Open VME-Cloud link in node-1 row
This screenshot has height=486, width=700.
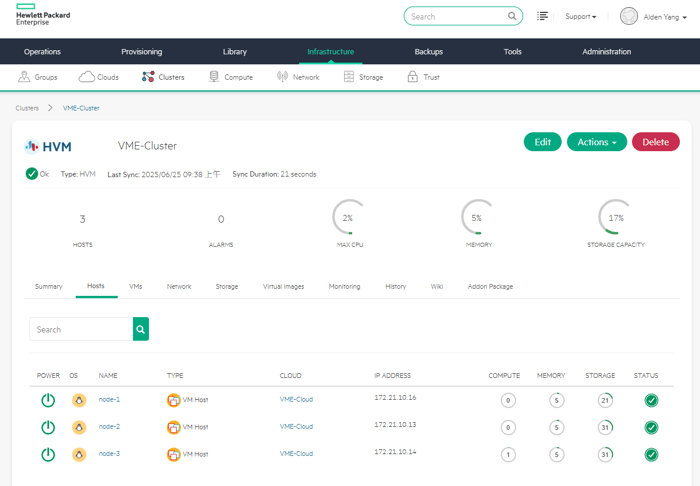[296, 399]
